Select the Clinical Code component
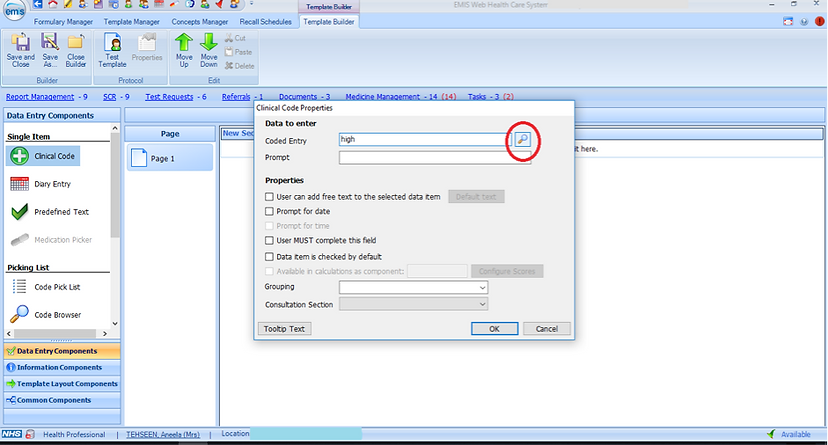828x445 pixels. pyautogui.click(x=43, y=156)
